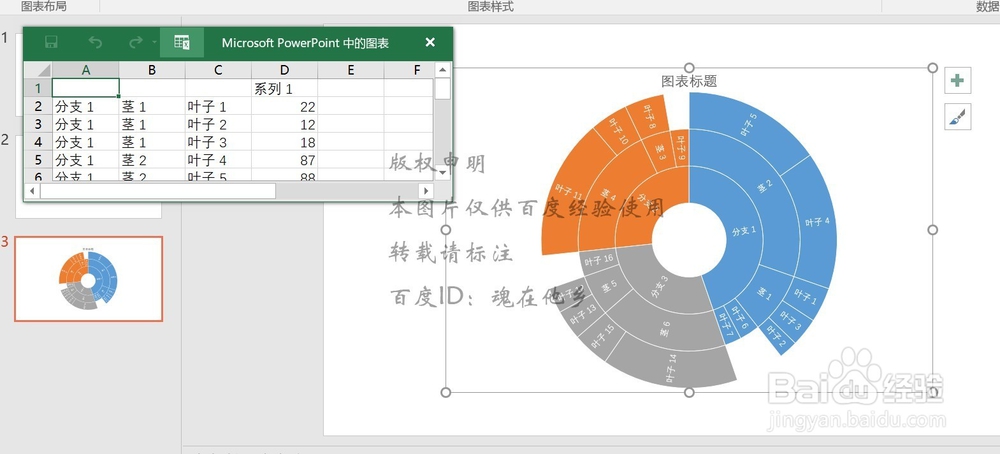Viewport: 1000px width, 454px height.
Task: Click the top center chart resize handle
Action: 689,68
